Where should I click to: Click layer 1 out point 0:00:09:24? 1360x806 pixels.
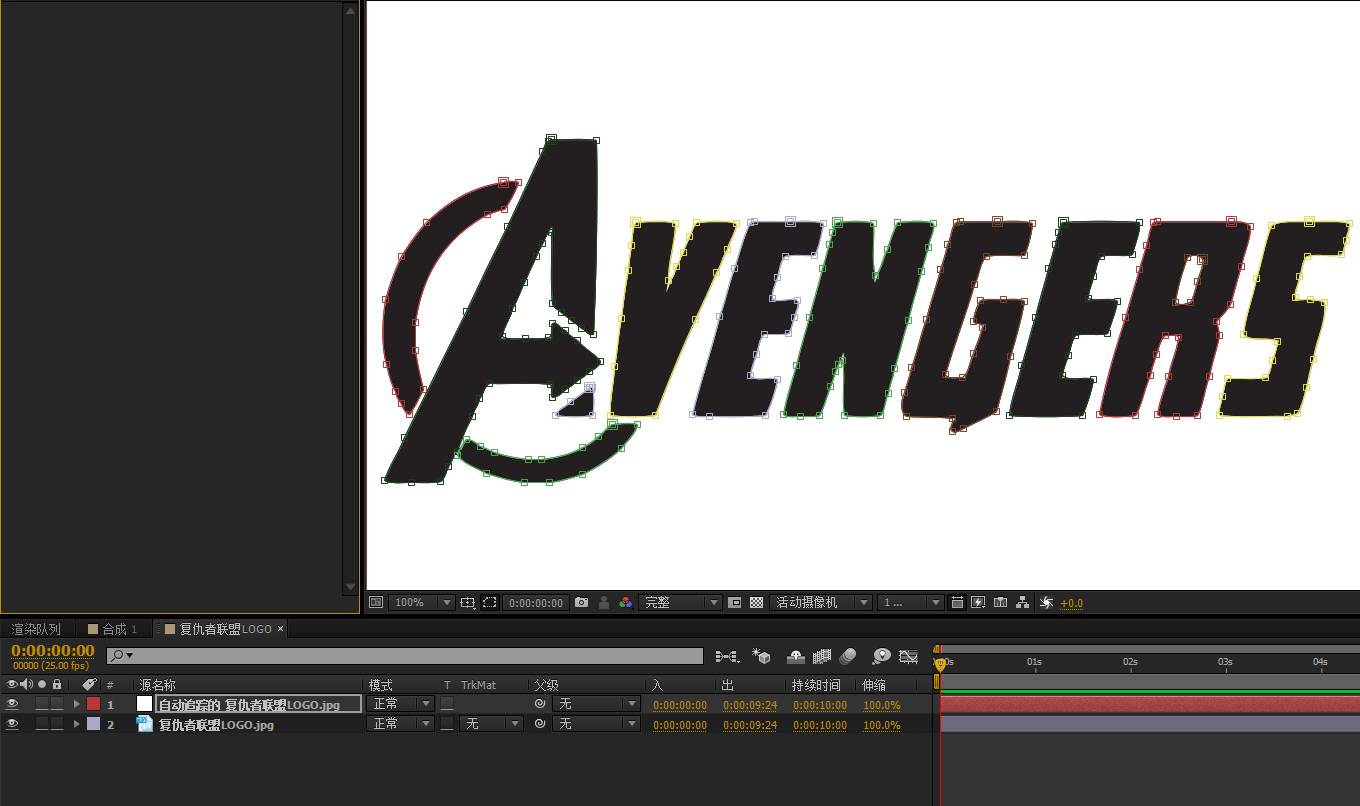[x=750, y=705]
